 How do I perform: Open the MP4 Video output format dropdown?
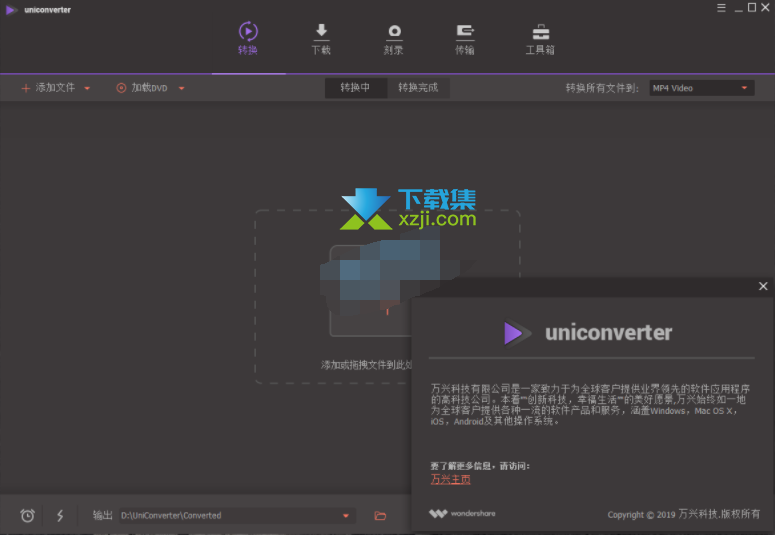701,88
